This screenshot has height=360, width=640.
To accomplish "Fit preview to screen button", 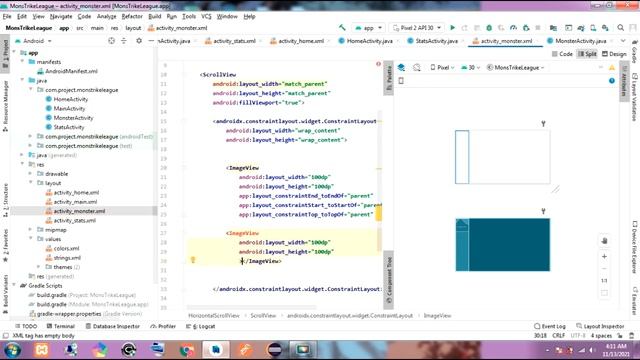I will [604, 293].
